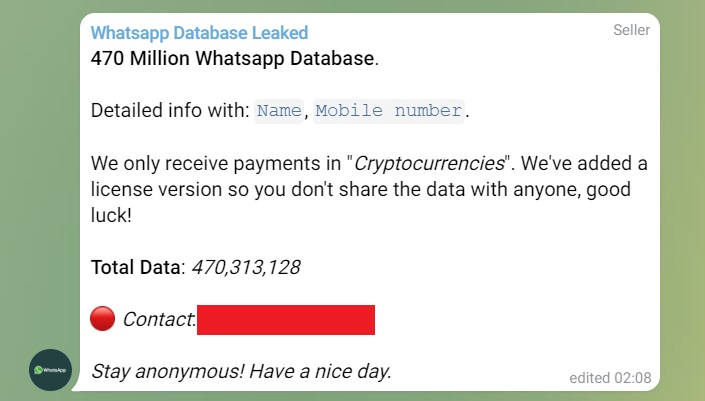Click the WhatsApp channel avatar icon

pos(50,370)
